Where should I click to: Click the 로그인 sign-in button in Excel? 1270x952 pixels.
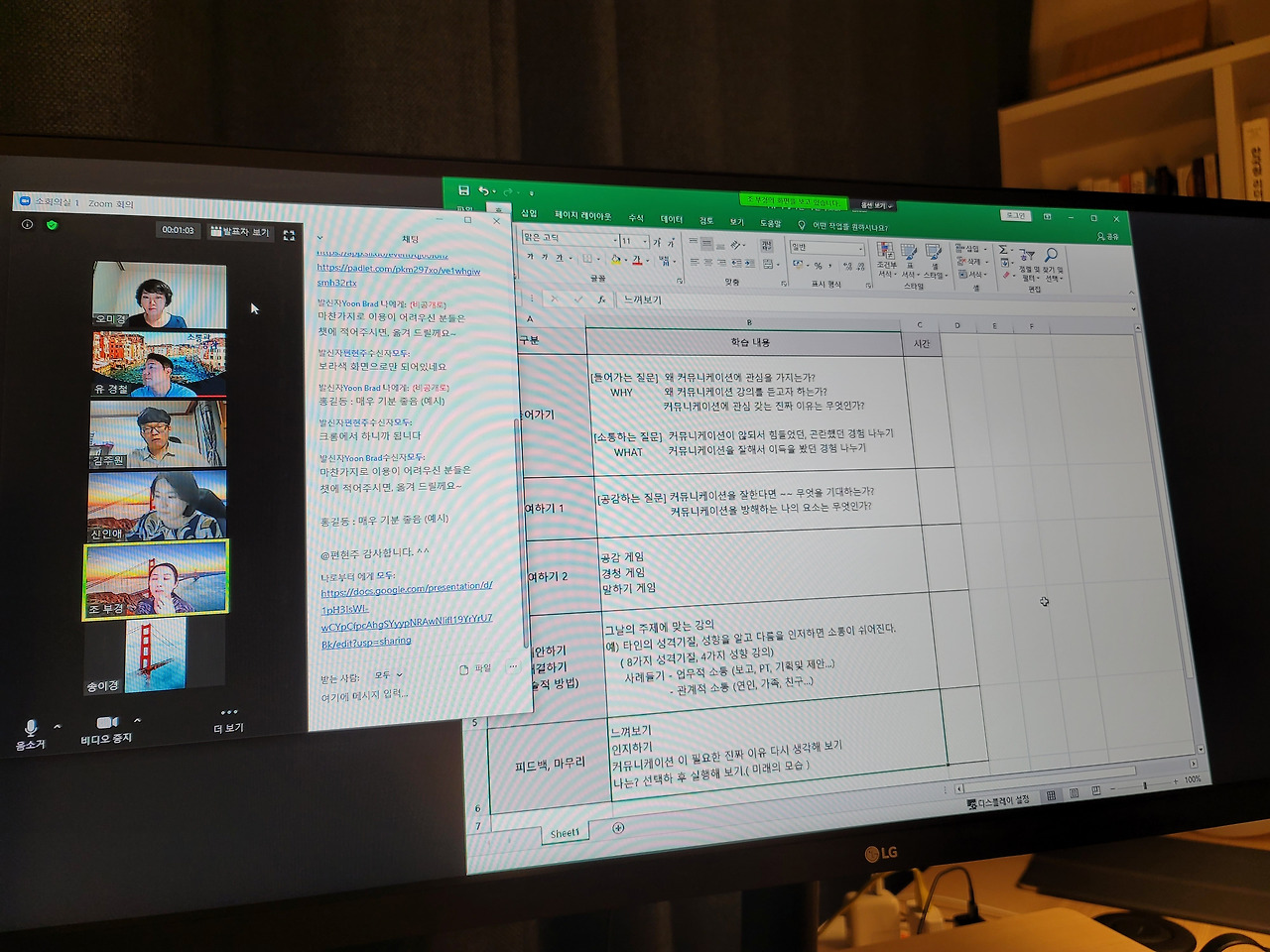coord(1016,215)
